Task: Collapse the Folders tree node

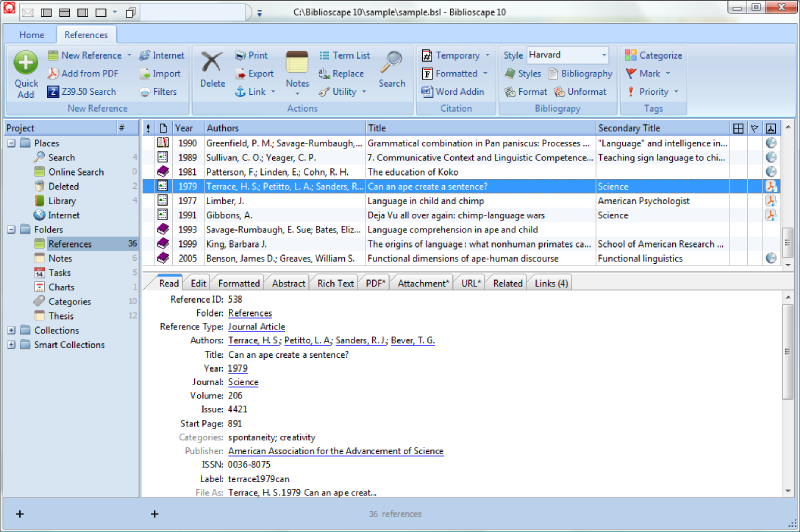Action: pos(11,230)
